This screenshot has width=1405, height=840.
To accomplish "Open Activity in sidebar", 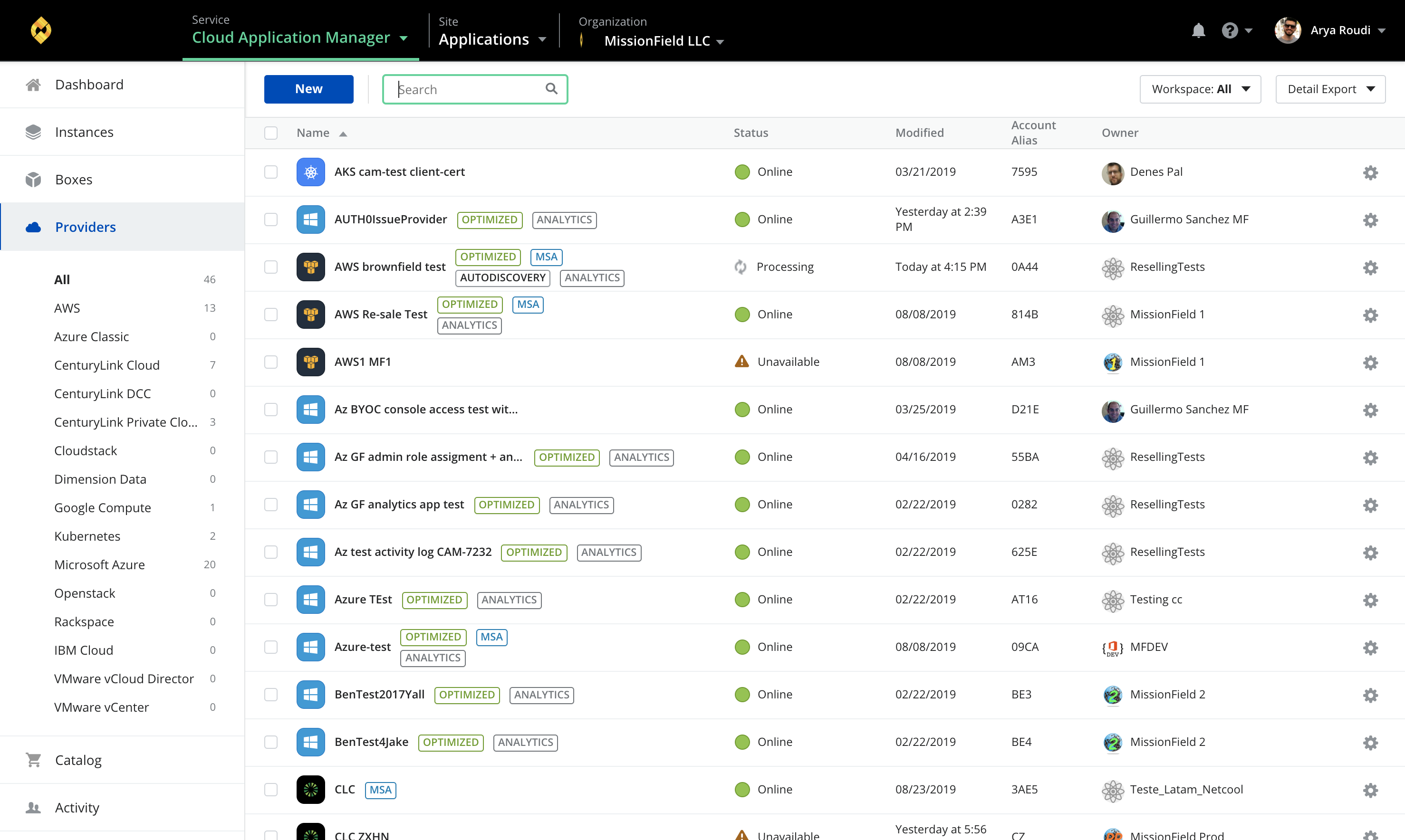I will (x=122, y=808).
